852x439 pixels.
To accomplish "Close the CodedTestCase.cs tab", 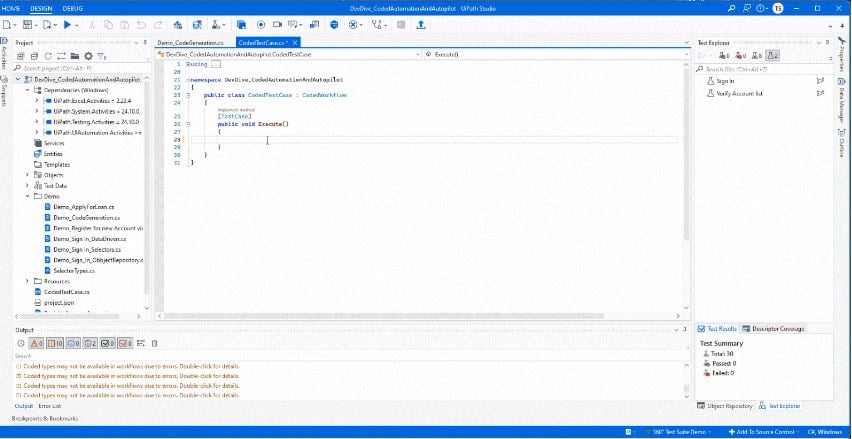I will (x=295, y=42).
